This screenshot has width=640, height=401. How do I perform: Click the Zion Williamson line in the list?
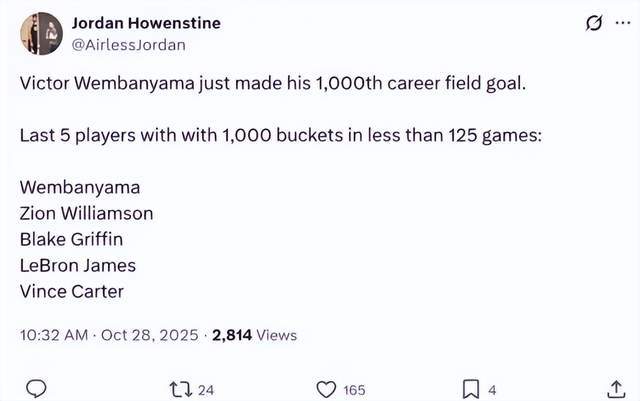pos(86,213)
